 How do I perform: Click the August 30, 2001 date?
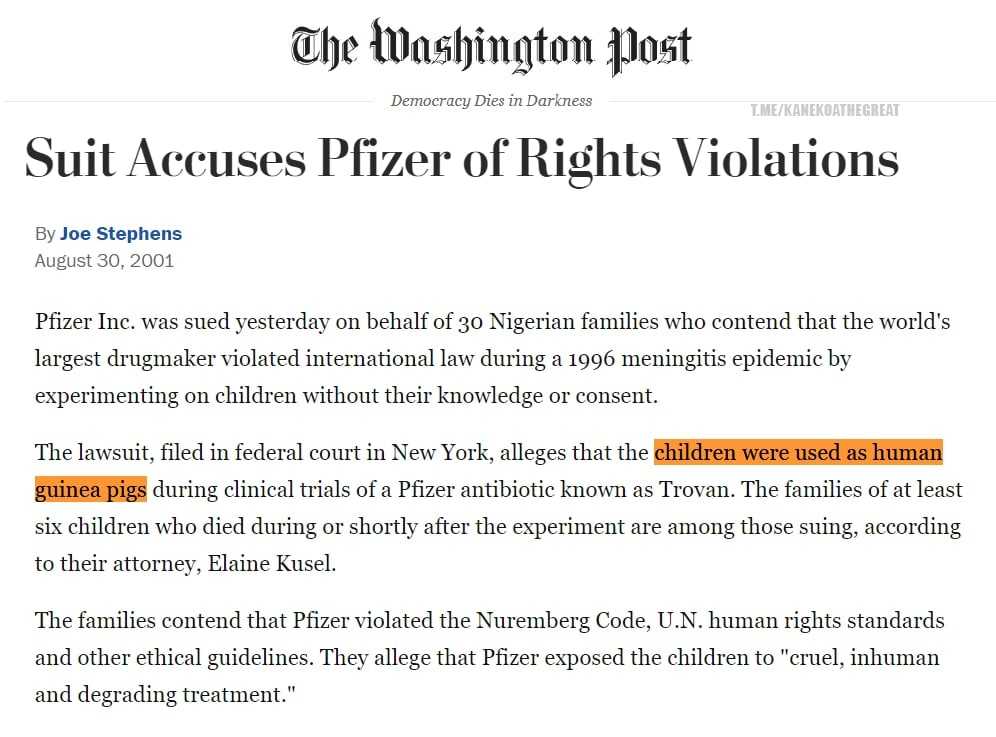104,260
